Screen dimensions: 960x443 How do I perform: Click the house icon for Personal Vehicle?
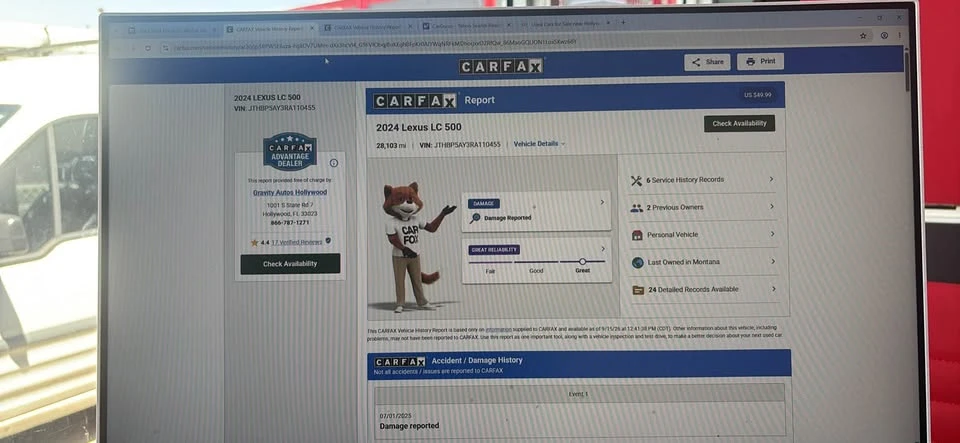pyautogui.click(x=637, y=235)
